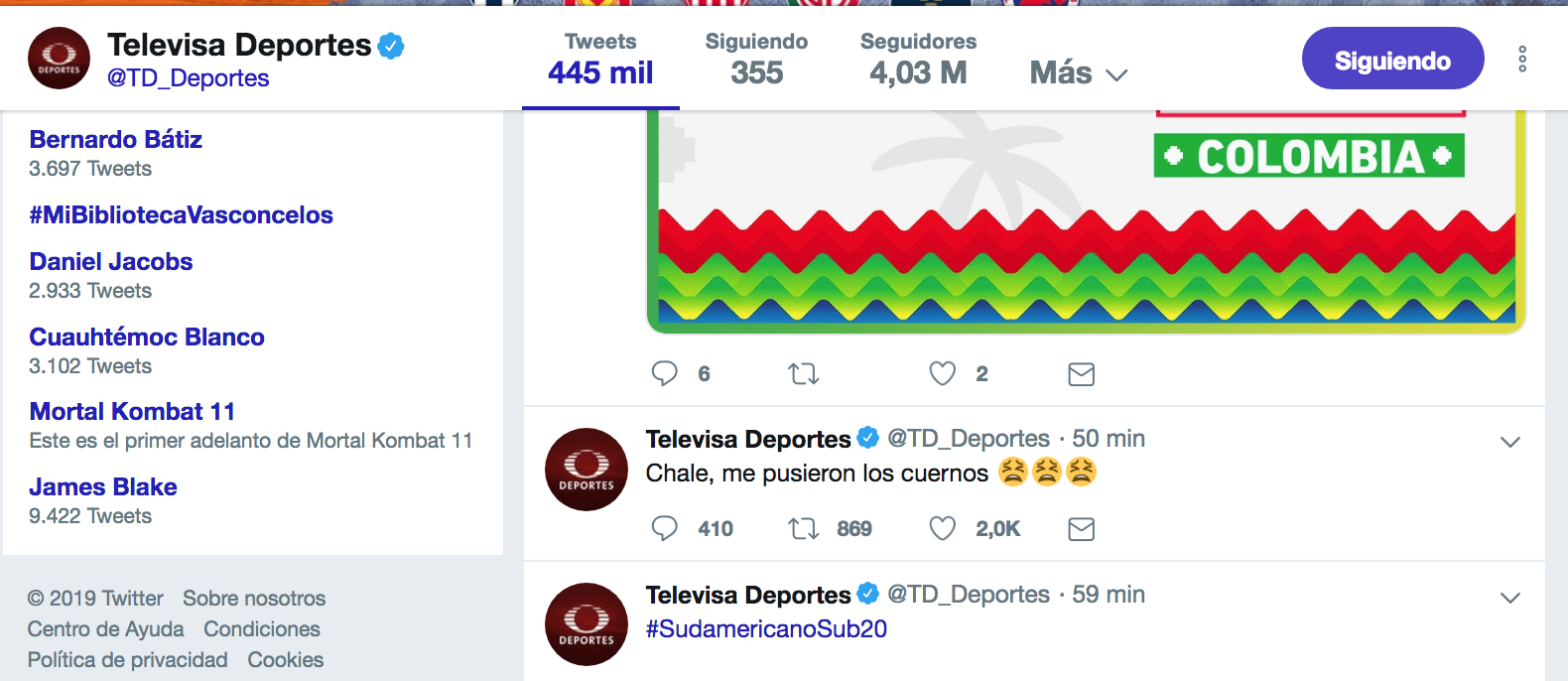Retweet the Colombia image tweet

click(803, 373)
